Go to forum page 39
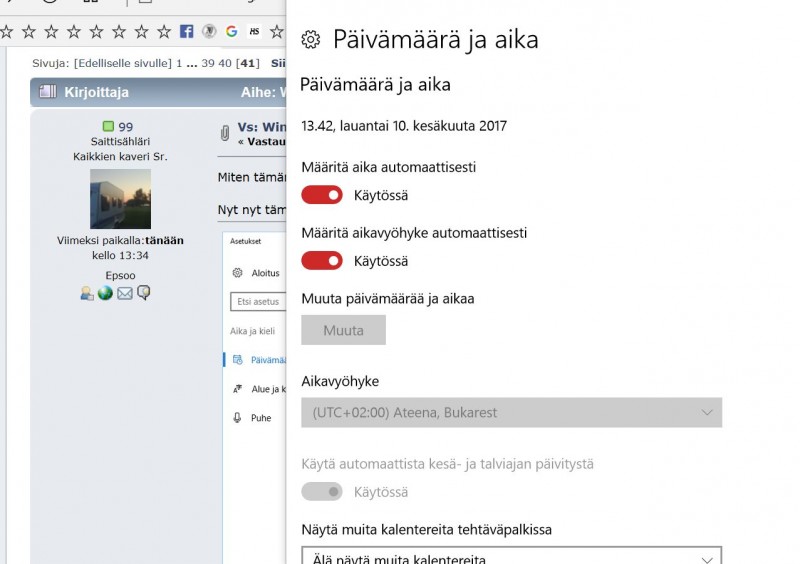The width and height of the screenshot is (800, 564). point(208,63)
